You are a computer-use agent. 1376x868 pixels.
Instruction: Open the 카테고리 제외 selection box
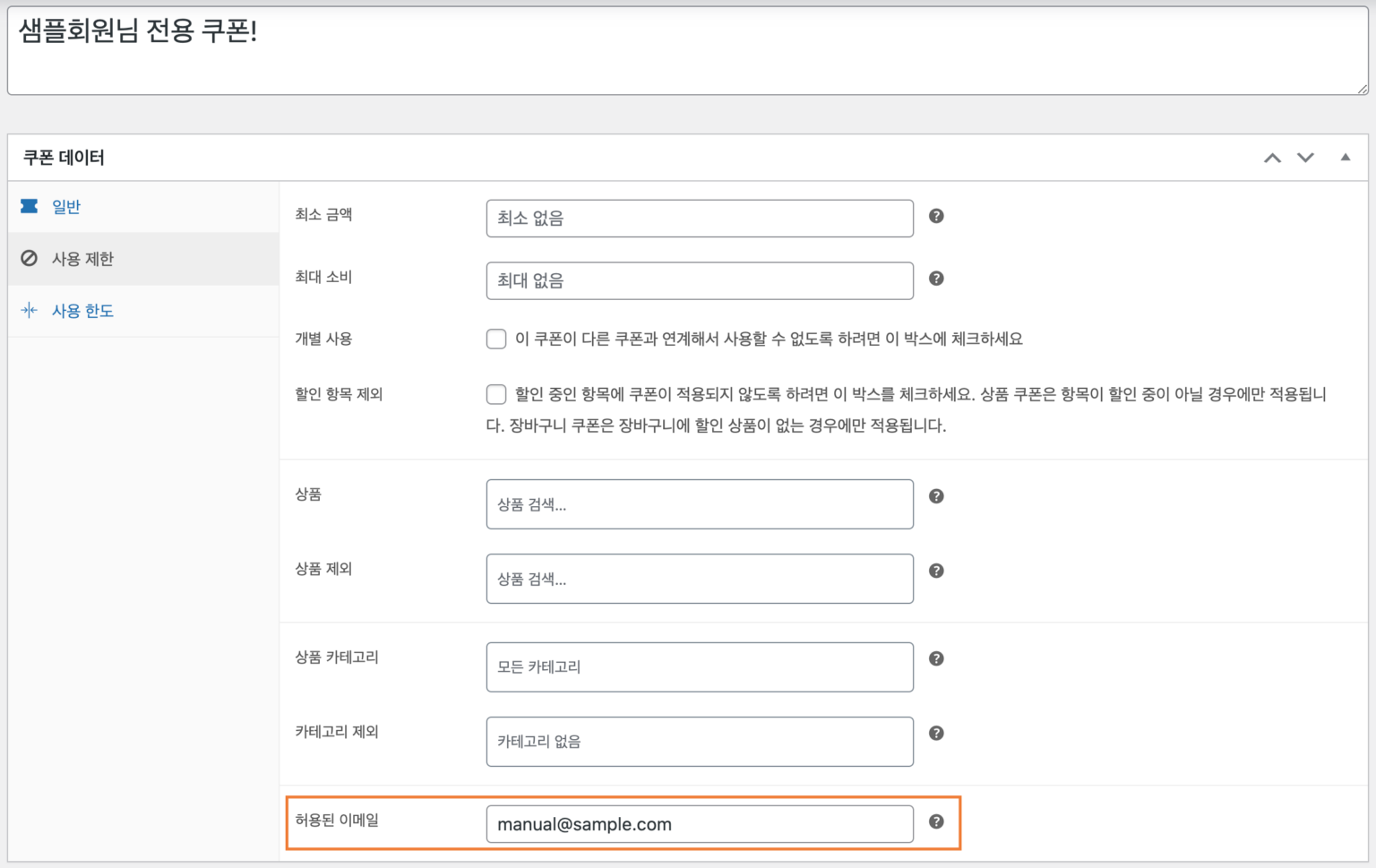[699, 741]
